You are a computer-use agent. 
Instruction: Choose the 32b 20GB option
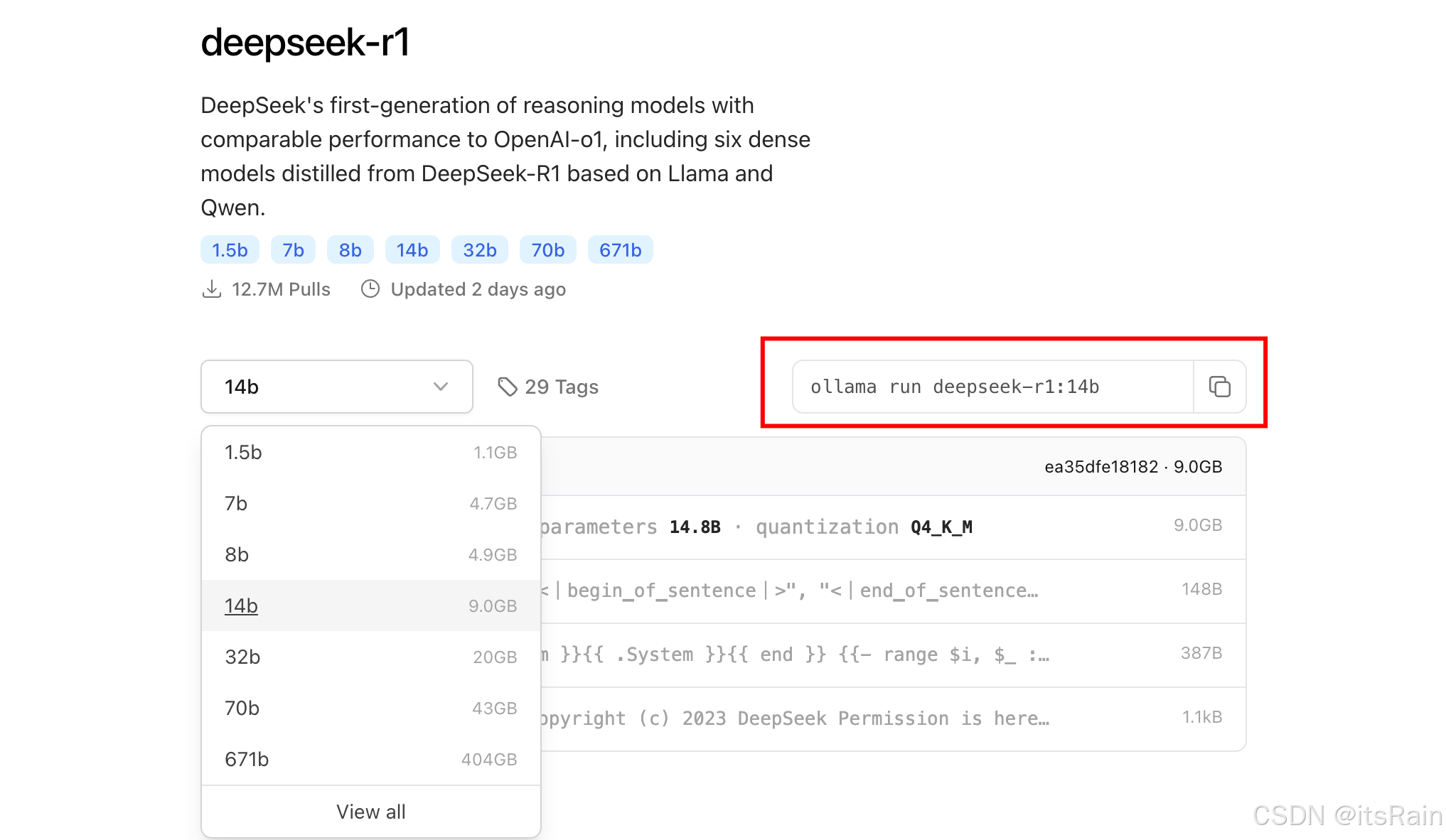pyautogui.click(x=371, y=657)
